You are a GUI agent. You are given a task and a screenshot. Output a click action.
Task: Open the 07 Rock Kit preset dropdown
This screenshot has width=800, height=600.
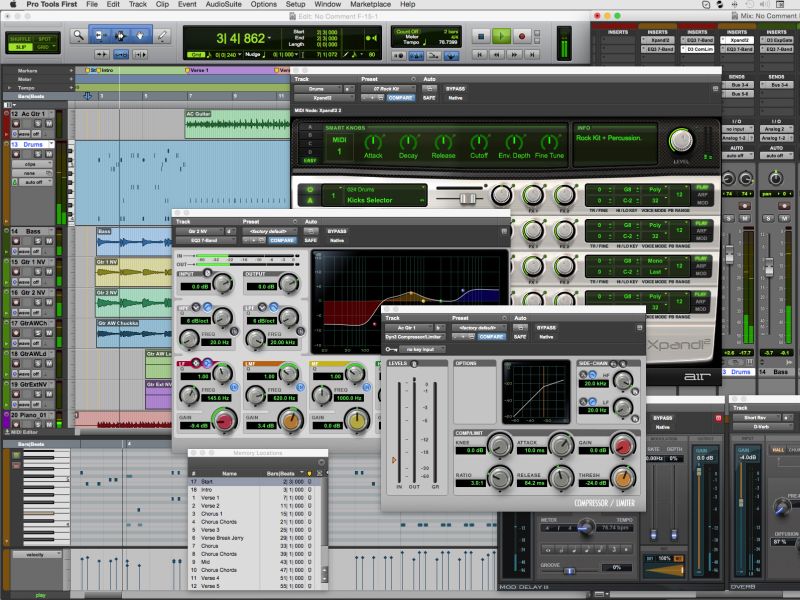coord(388,89)
